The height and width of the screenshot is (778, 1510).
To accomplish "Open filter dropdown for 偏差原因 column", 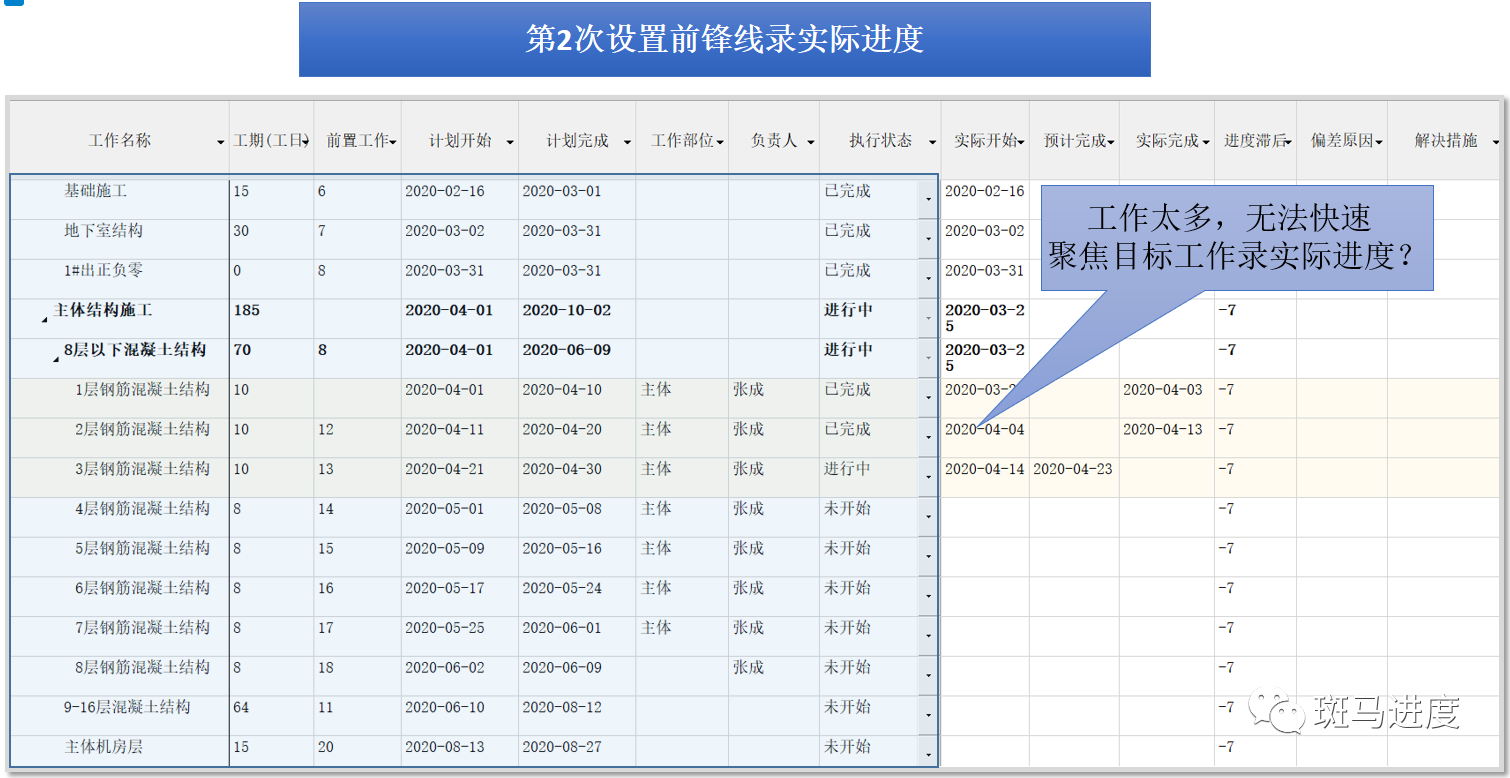I will click(x=1379, y=143).
